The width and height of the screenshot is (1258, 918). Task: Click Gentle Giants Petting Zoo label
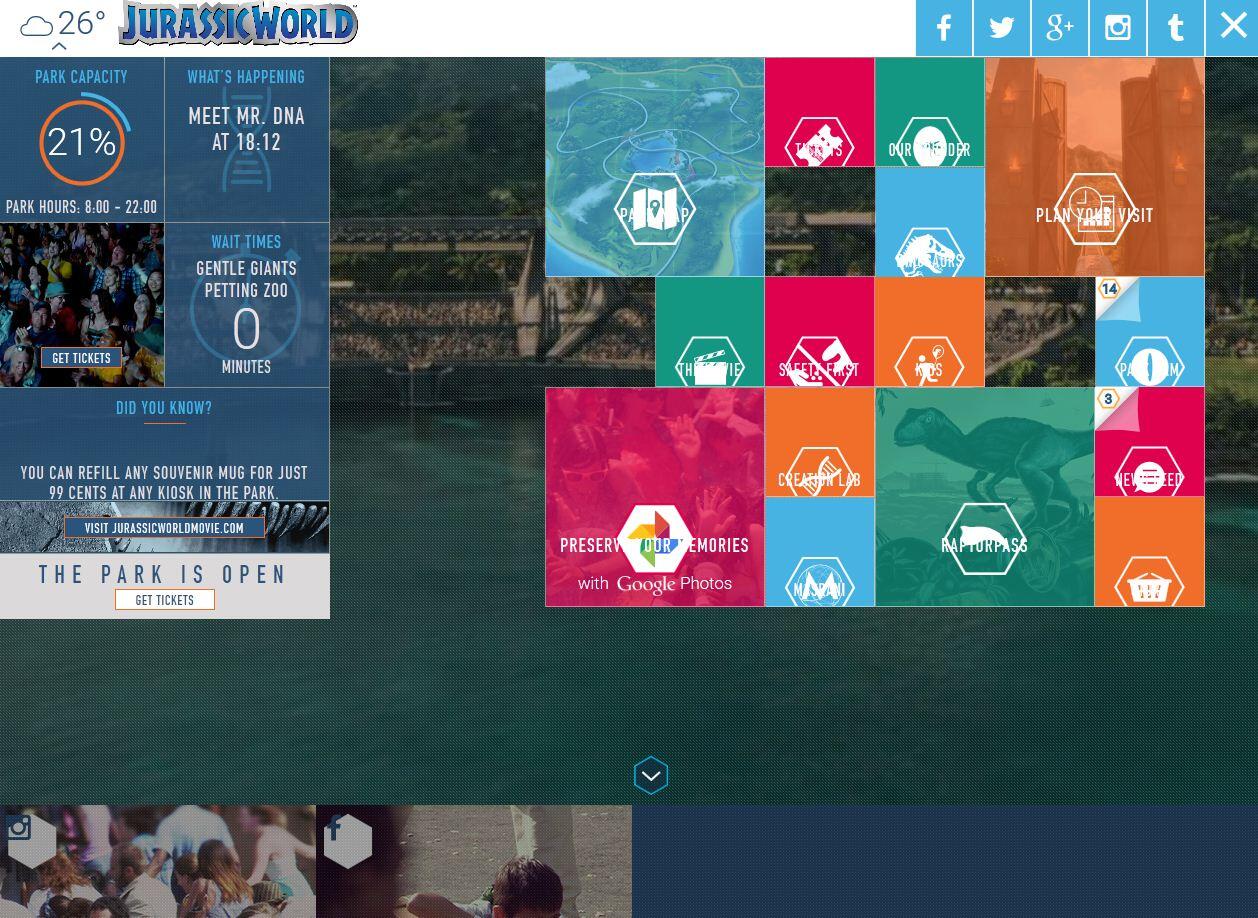point(246,280)
